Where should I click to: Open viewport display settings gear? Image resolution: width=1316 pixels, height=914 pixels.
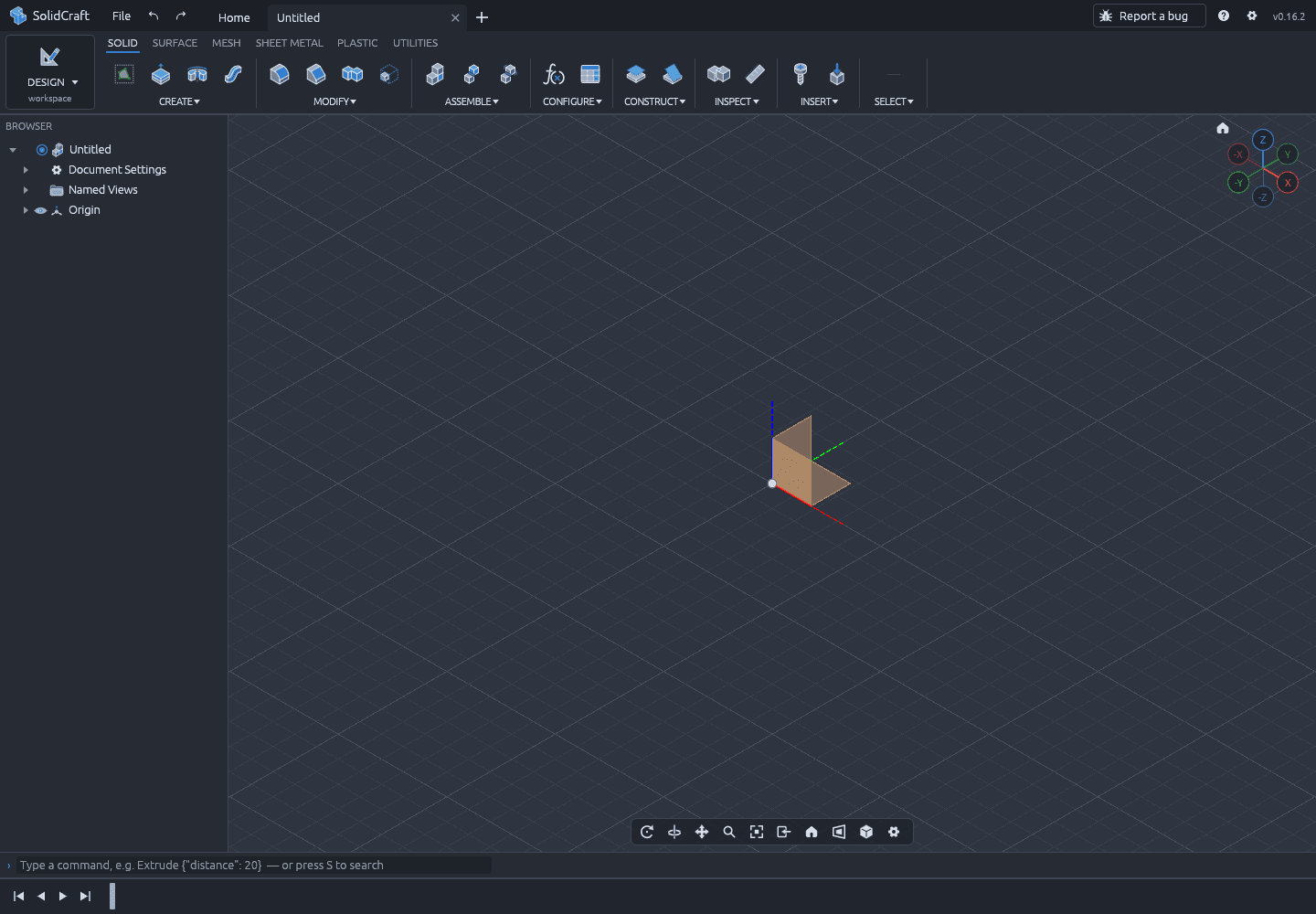point(894,832)
